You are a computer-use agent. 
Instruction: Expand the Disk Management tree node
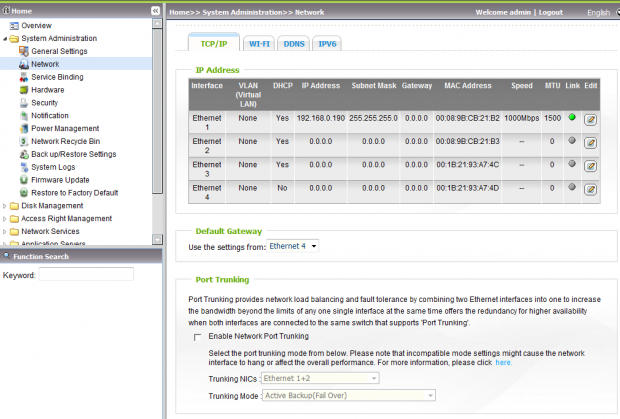(x=5, y=206)
